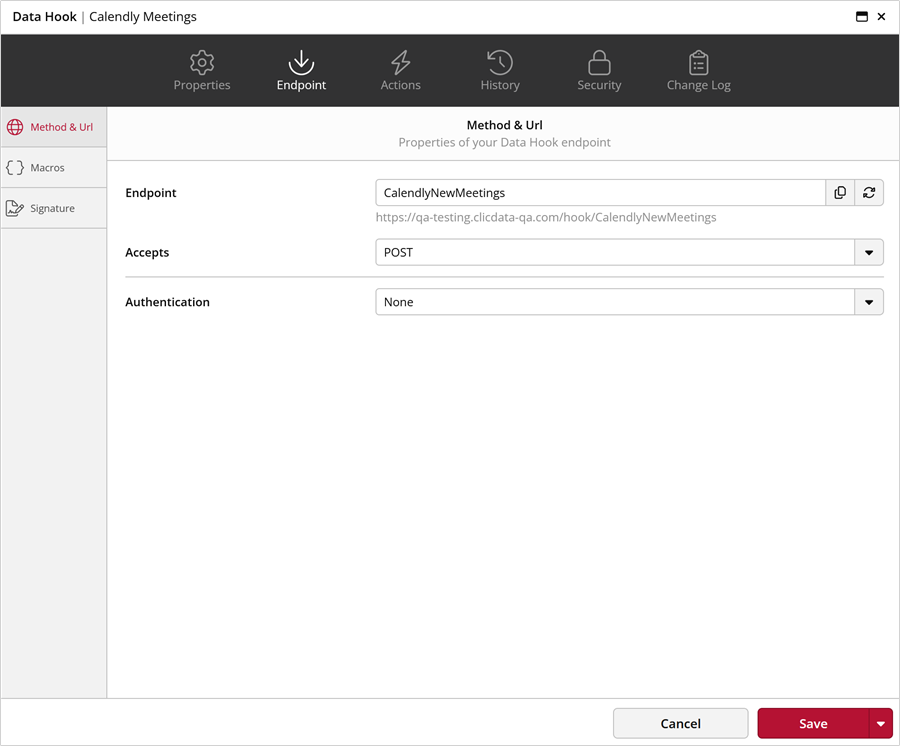Expand the Authentication None dropdown arrow

(869, 302)
